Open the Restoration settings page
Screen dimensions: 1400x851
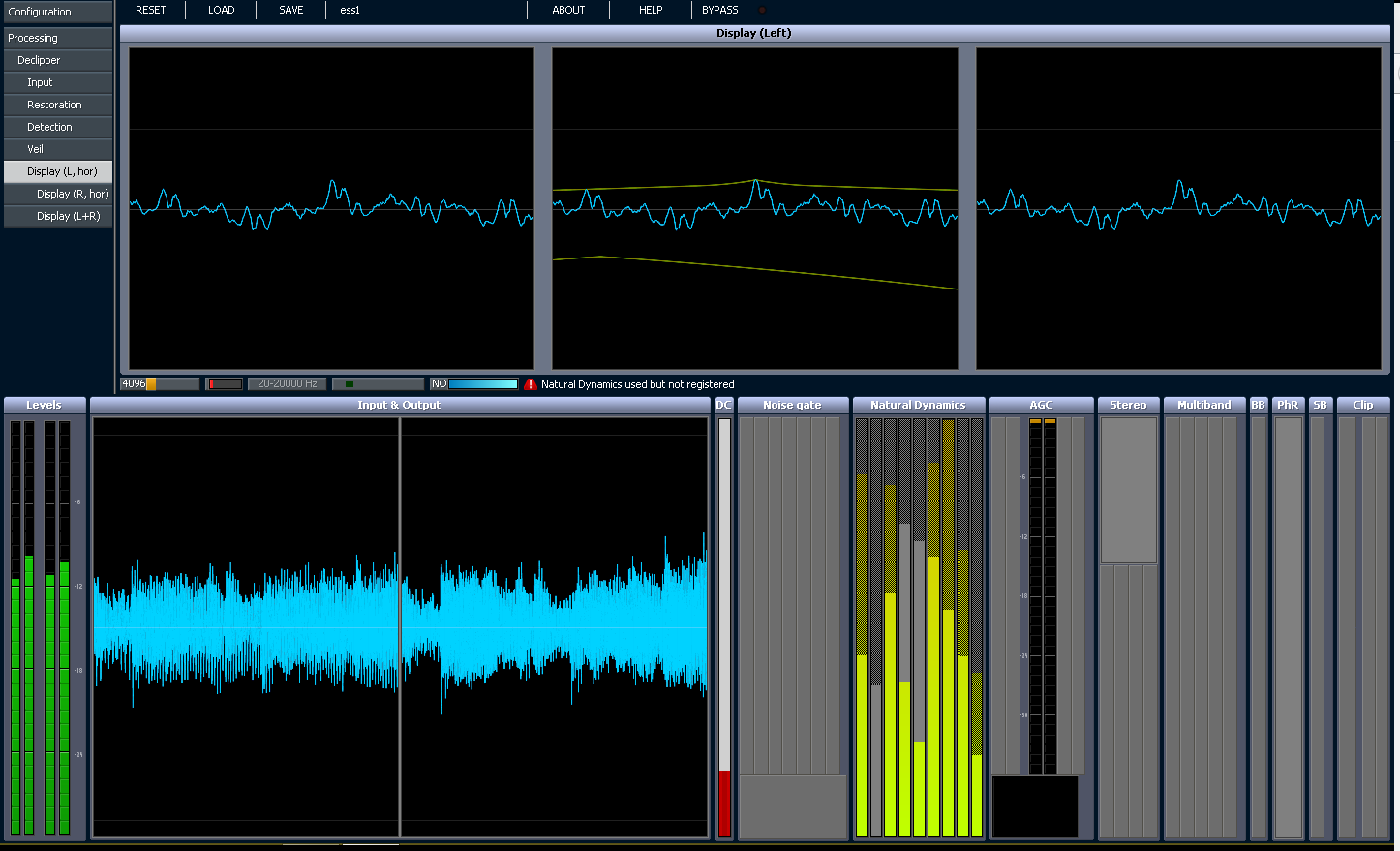click(x=58, y=105)
